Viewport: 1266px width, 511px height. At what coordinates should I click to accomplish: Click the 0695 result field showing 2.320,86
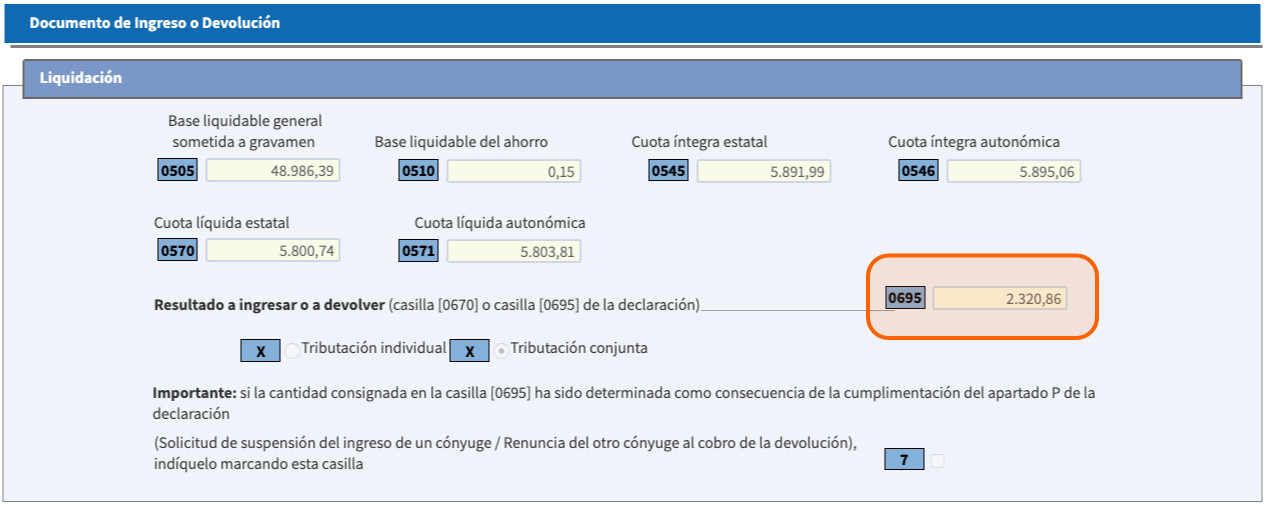(x=1000, y=298)
